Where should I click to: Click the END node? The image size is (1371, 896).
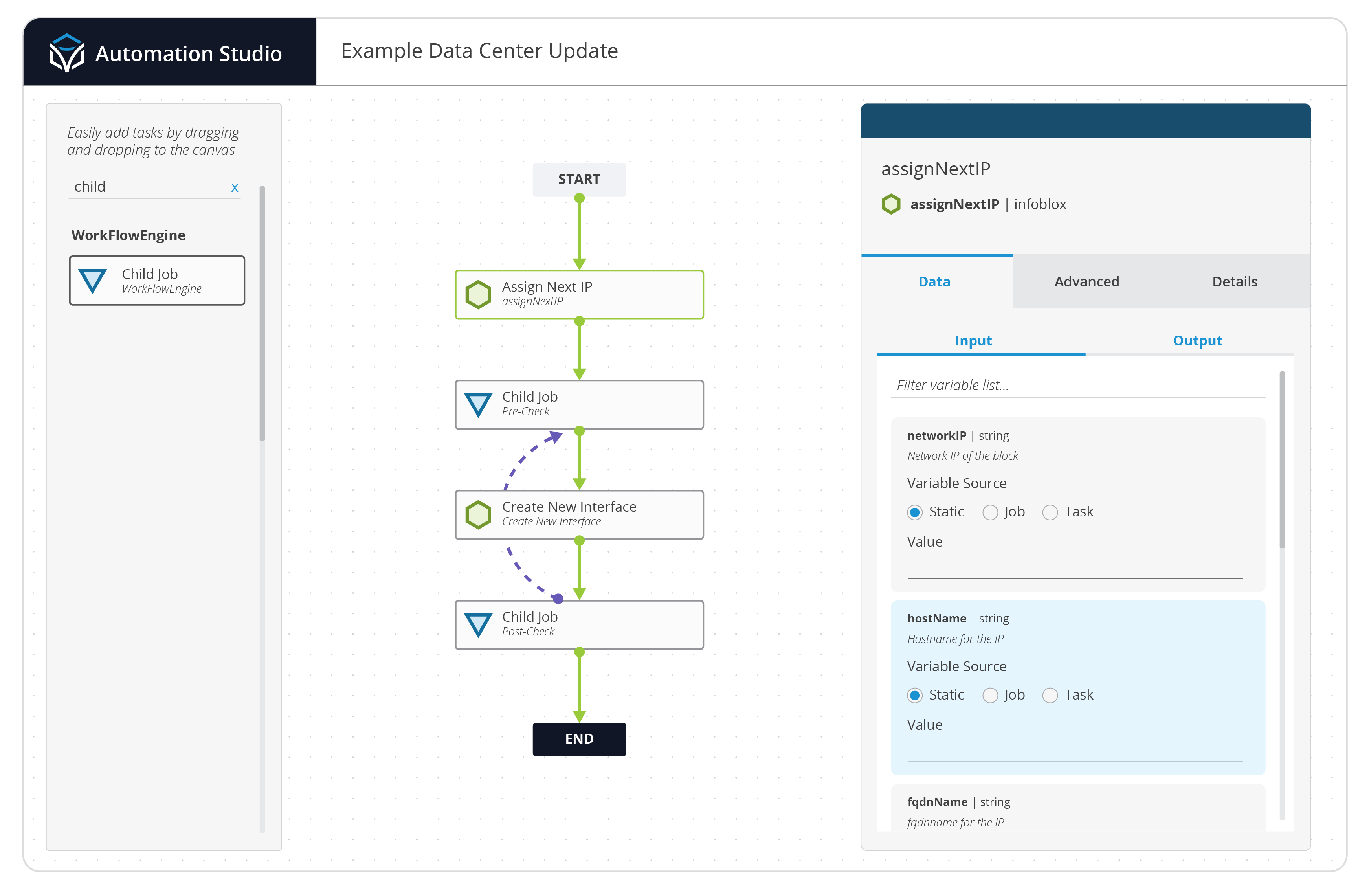point(579,739)
